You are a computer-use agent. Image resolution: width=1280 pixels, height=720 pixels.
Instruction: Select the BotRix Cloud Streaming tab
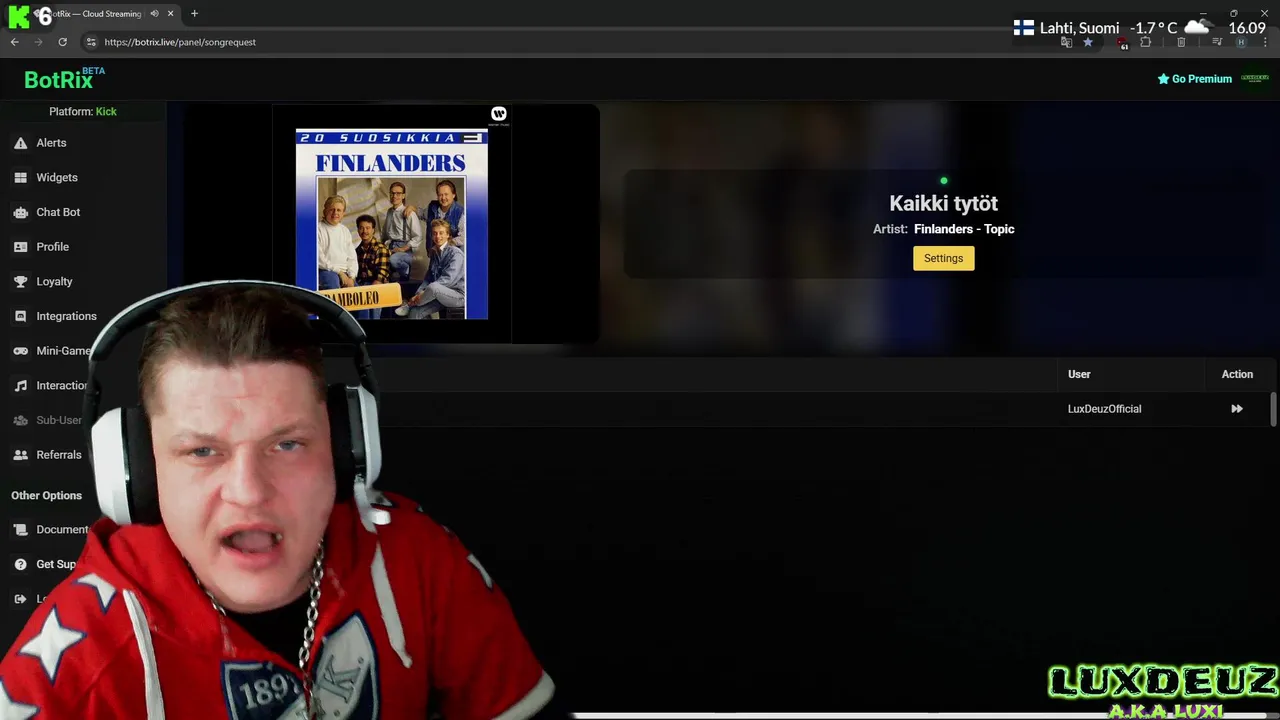tap(99, 14)
